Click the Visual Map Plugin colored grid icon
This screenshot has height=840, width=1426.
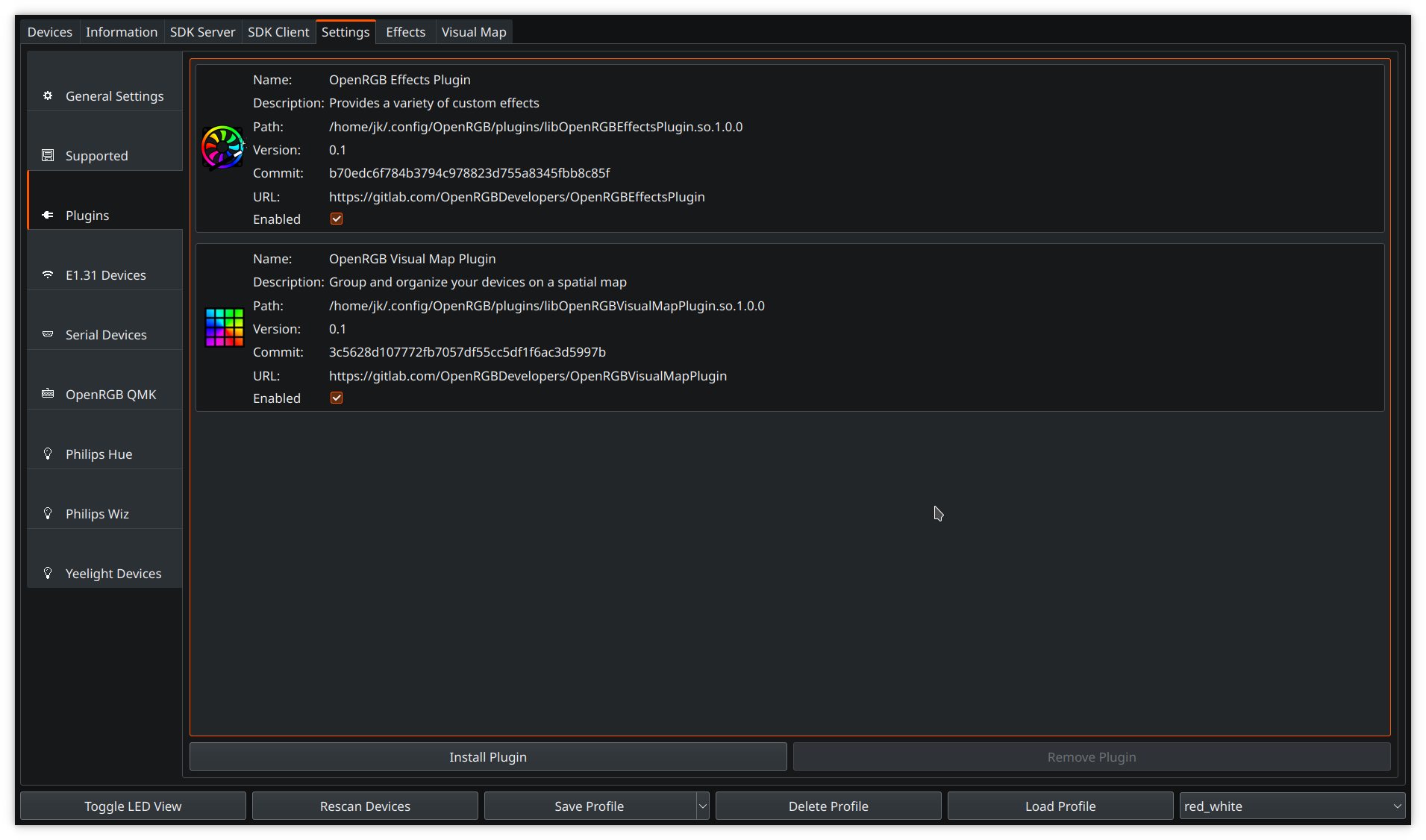[x=224, y=327]
